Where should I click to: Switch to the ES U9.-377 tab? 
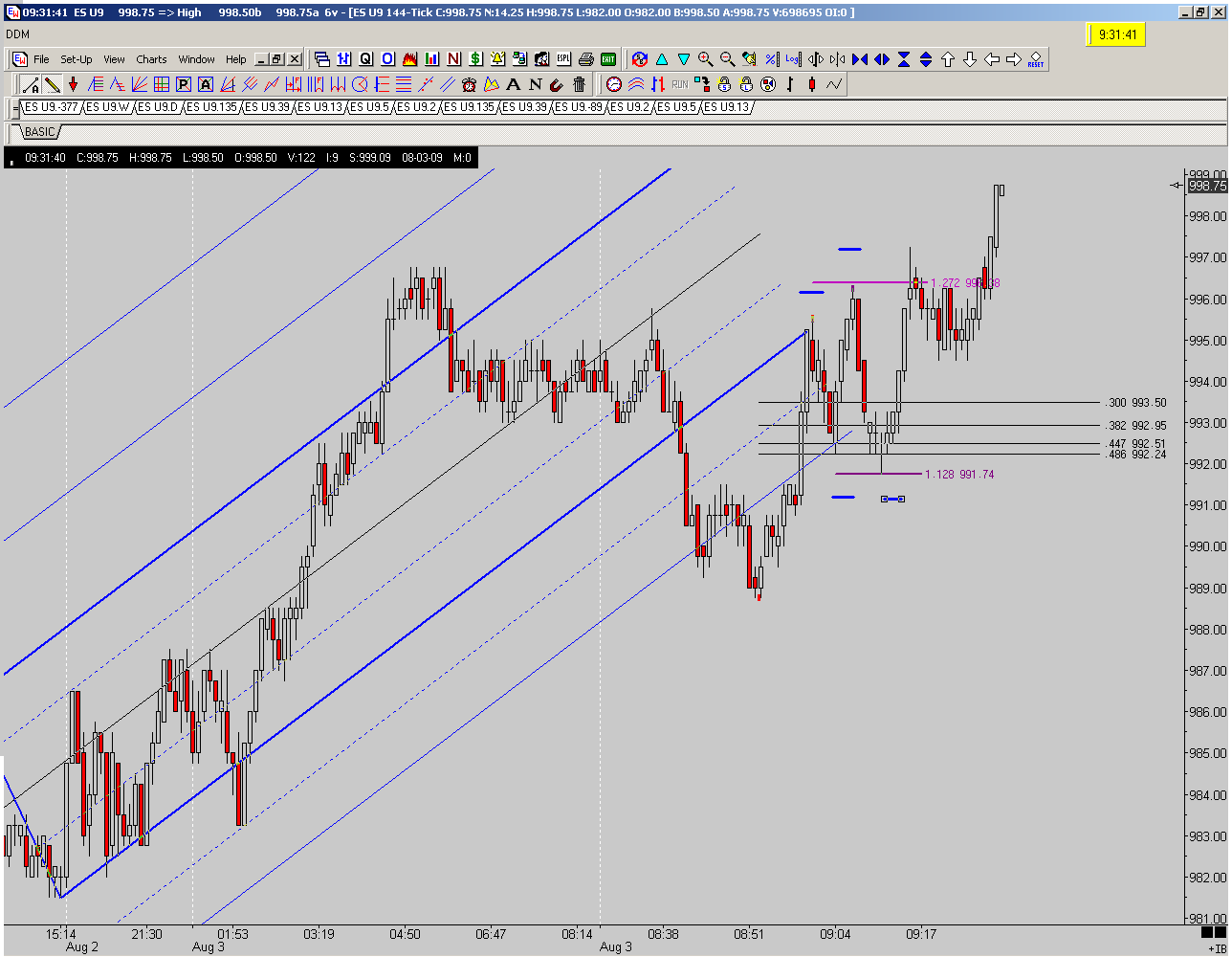tap(52, 107)
